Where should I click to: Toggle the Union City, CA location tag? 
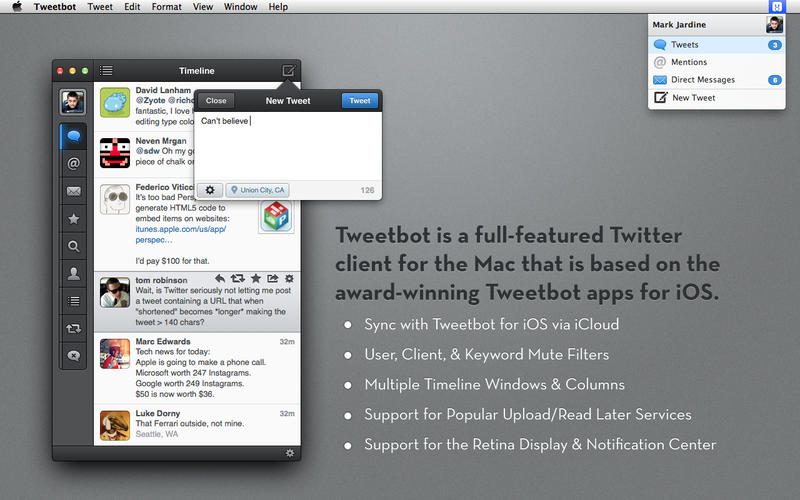258,190
